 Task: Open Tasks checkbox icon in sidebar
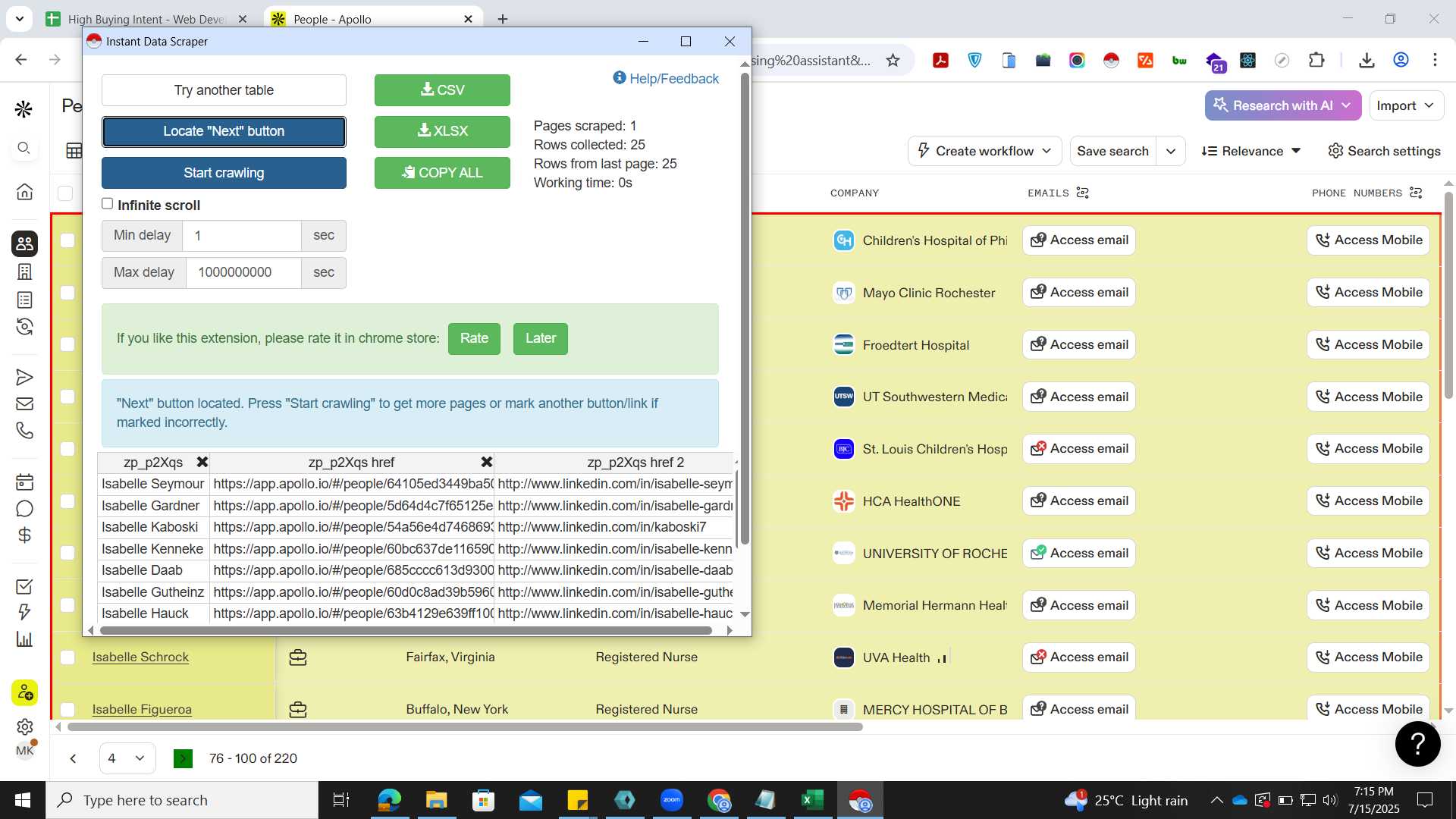[x=24, y=586]
